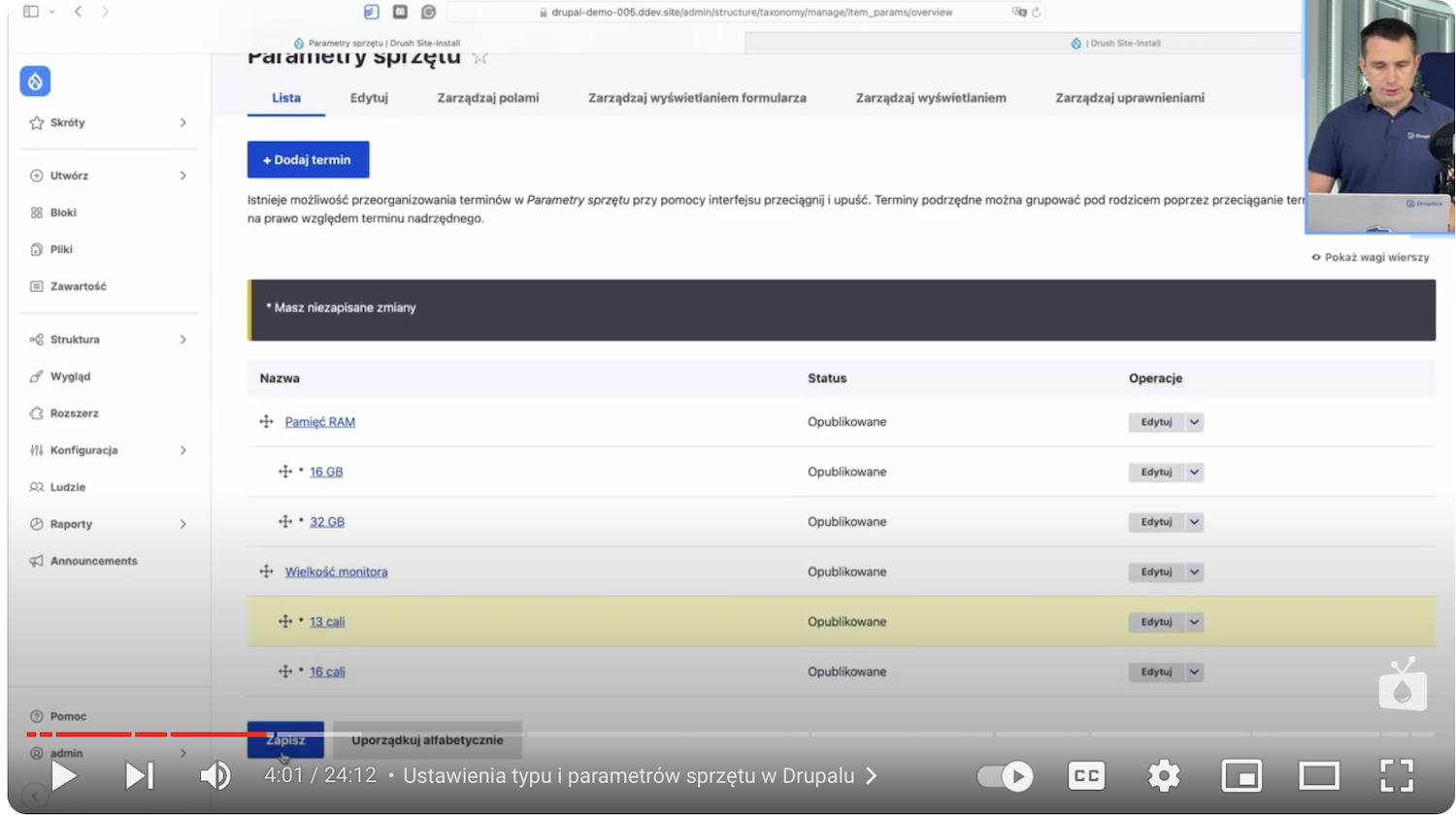The image size is (1456, 816).
Task: Switch to the Edytuj tab
Action: 369,98
